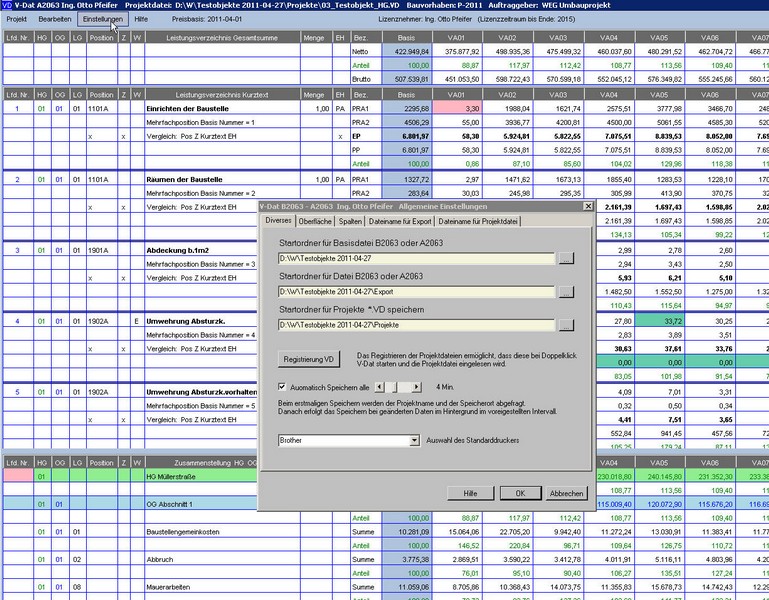
Task: Click the autosave interval slider thumb
Action: (x=394, y=386)
